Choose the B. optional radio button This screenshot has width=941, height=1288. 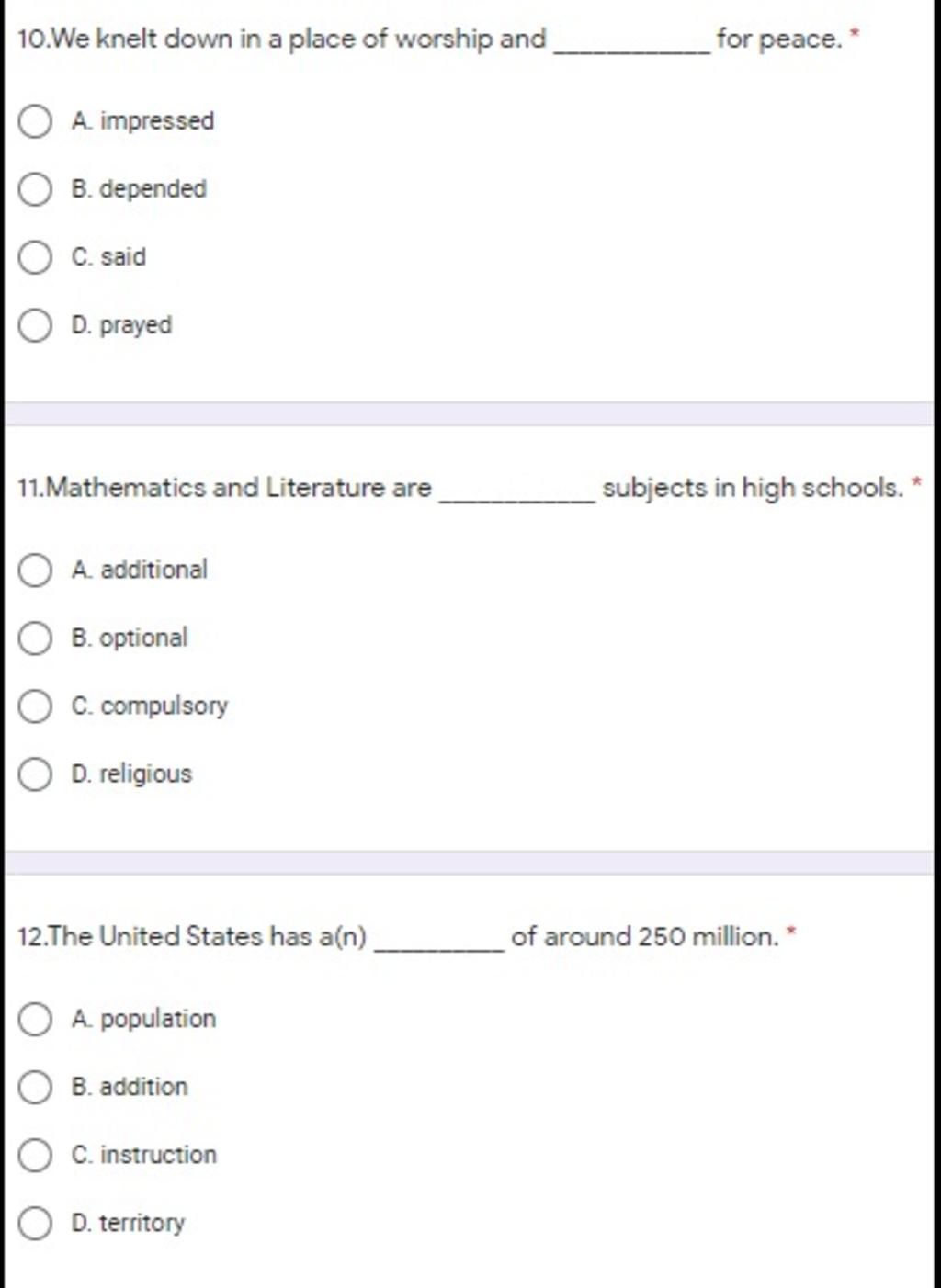[35, 638]
